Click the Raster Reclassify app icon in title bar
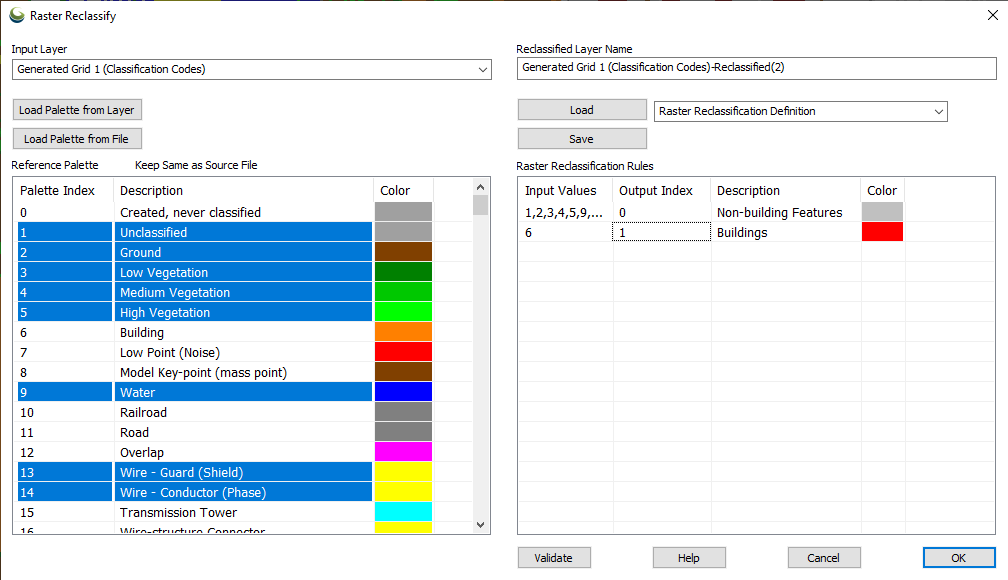This screenshot has height=580, width=1008. [17, 15]
